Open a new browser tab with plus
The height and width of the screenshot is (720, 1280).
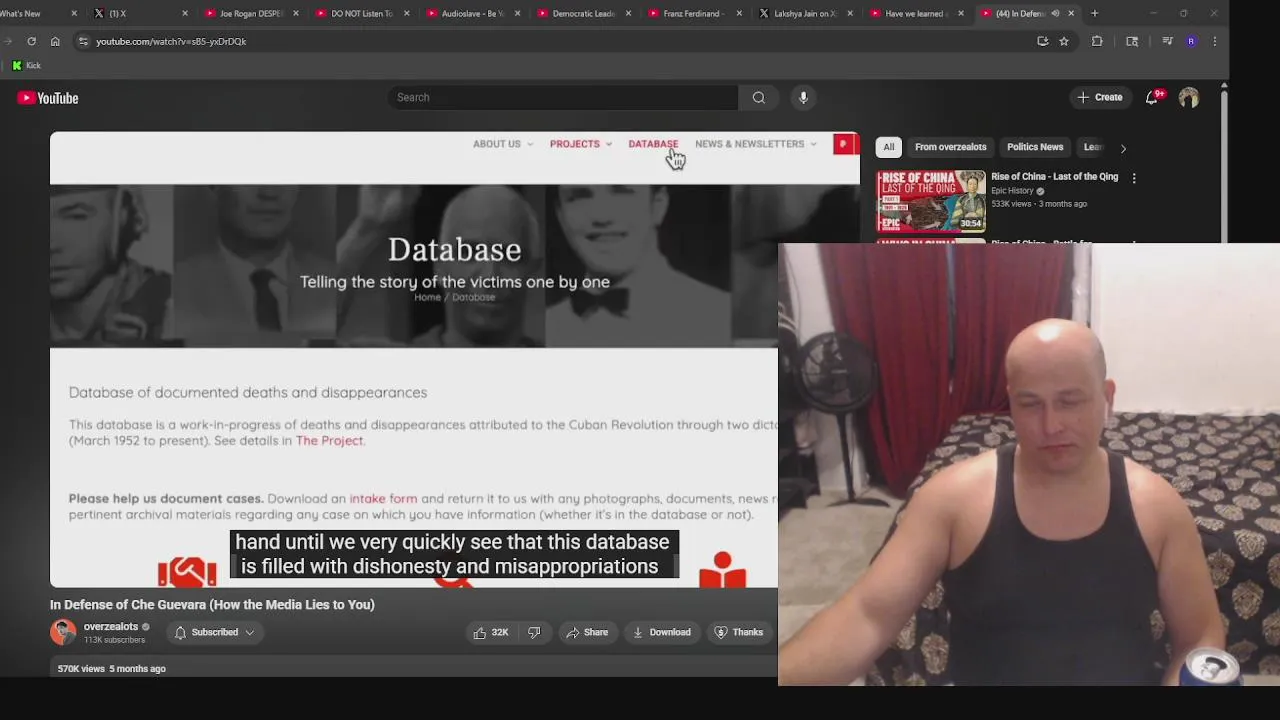pos(1095,13)
